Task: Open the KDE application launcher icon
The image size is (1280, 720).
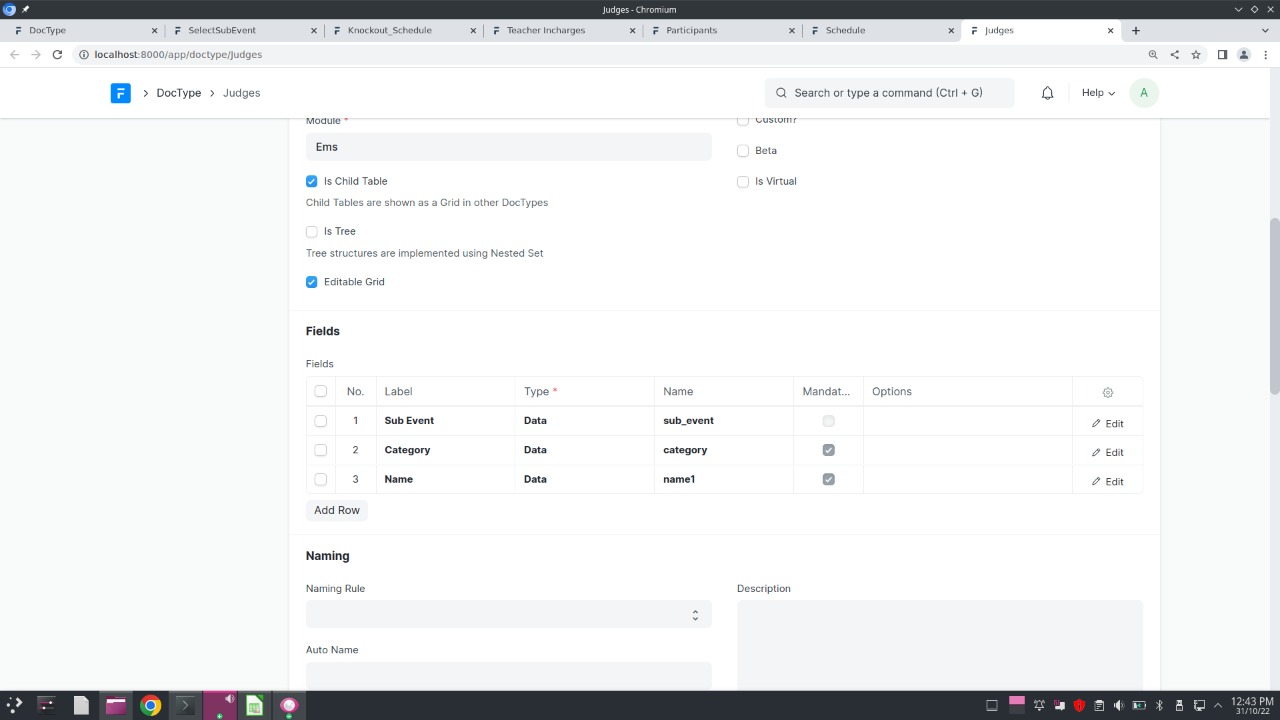Action: [x=14, y=705]
